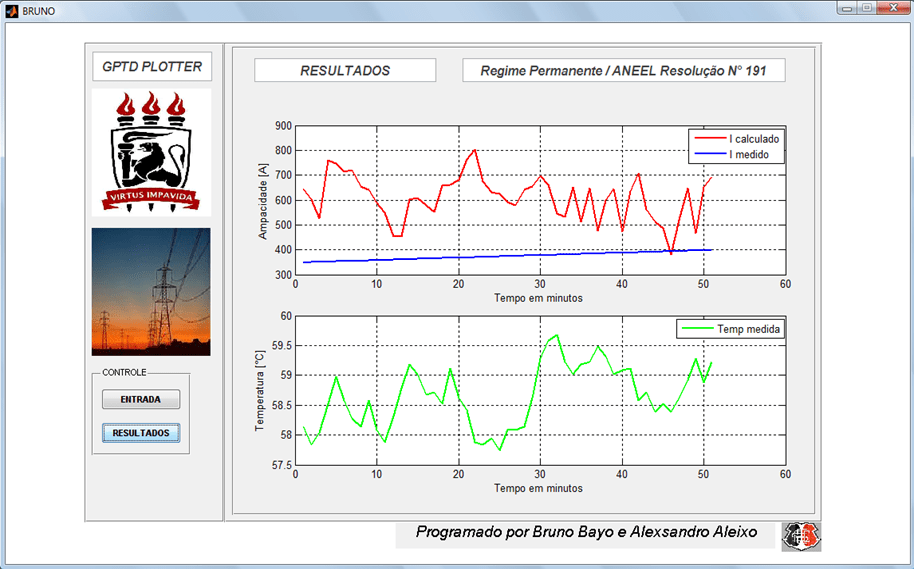
Task: Click the 'Programado por Bruno Bayo' footer text
Action: pos(586,532)
